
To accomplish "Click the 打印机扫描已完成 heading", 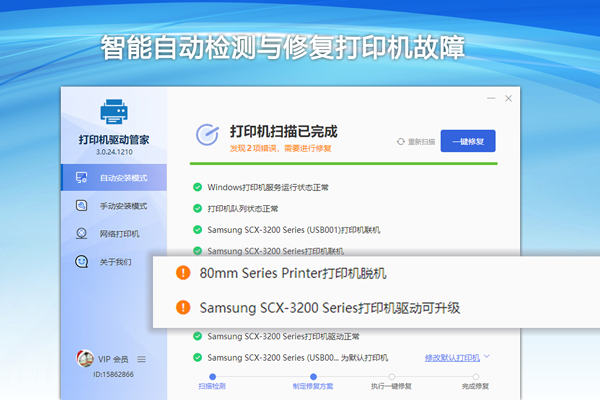I will point(284,131).
